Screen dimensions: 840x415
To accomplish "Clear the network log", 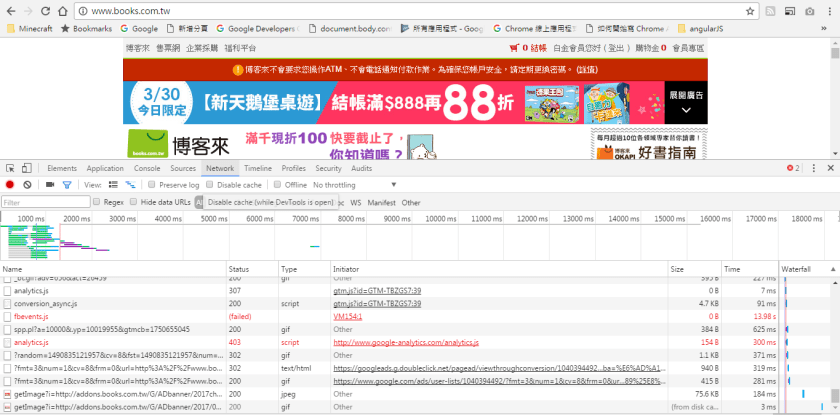I will click(28, 185).
